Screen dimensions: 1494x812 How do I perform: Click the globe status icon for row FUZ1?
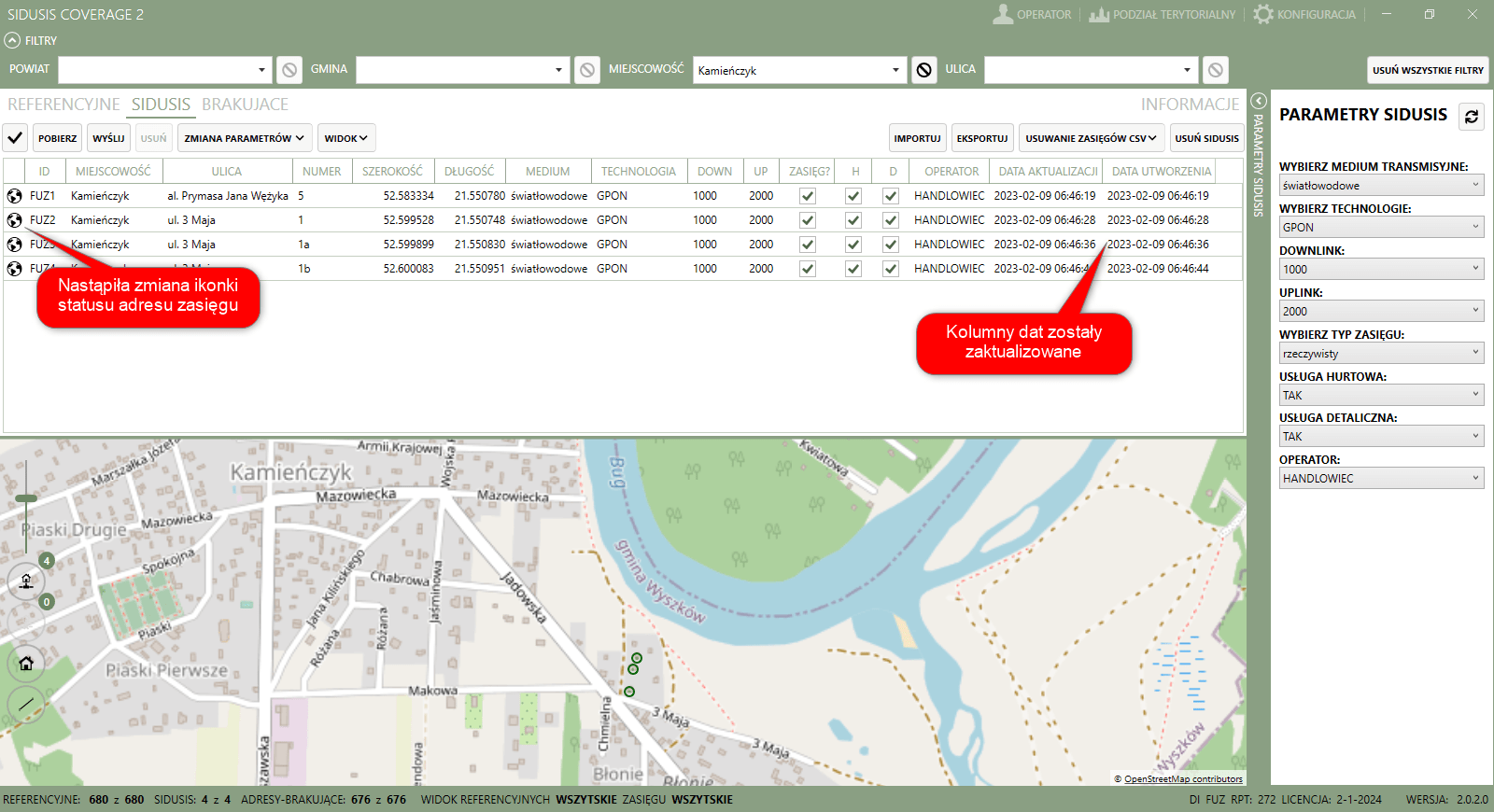click(x=15, y=196)
